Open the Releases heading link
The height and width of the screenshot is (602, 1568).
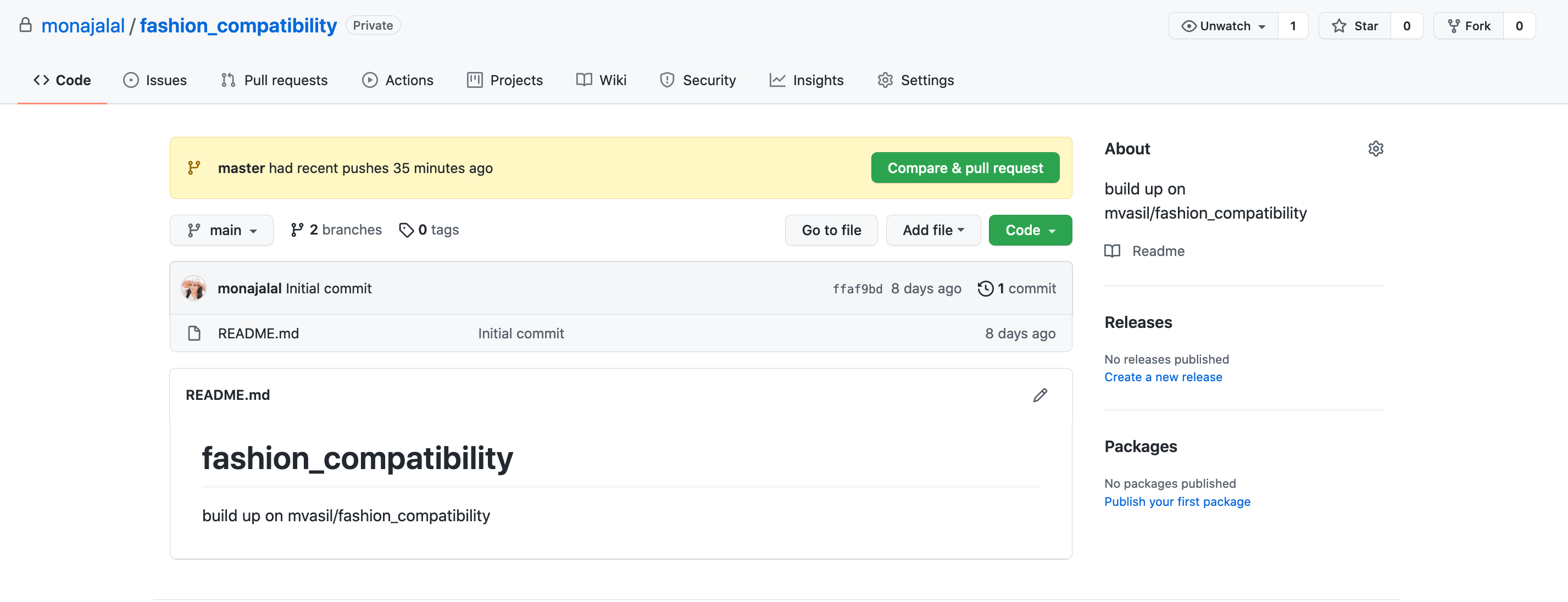click(x=1138, y=322)
